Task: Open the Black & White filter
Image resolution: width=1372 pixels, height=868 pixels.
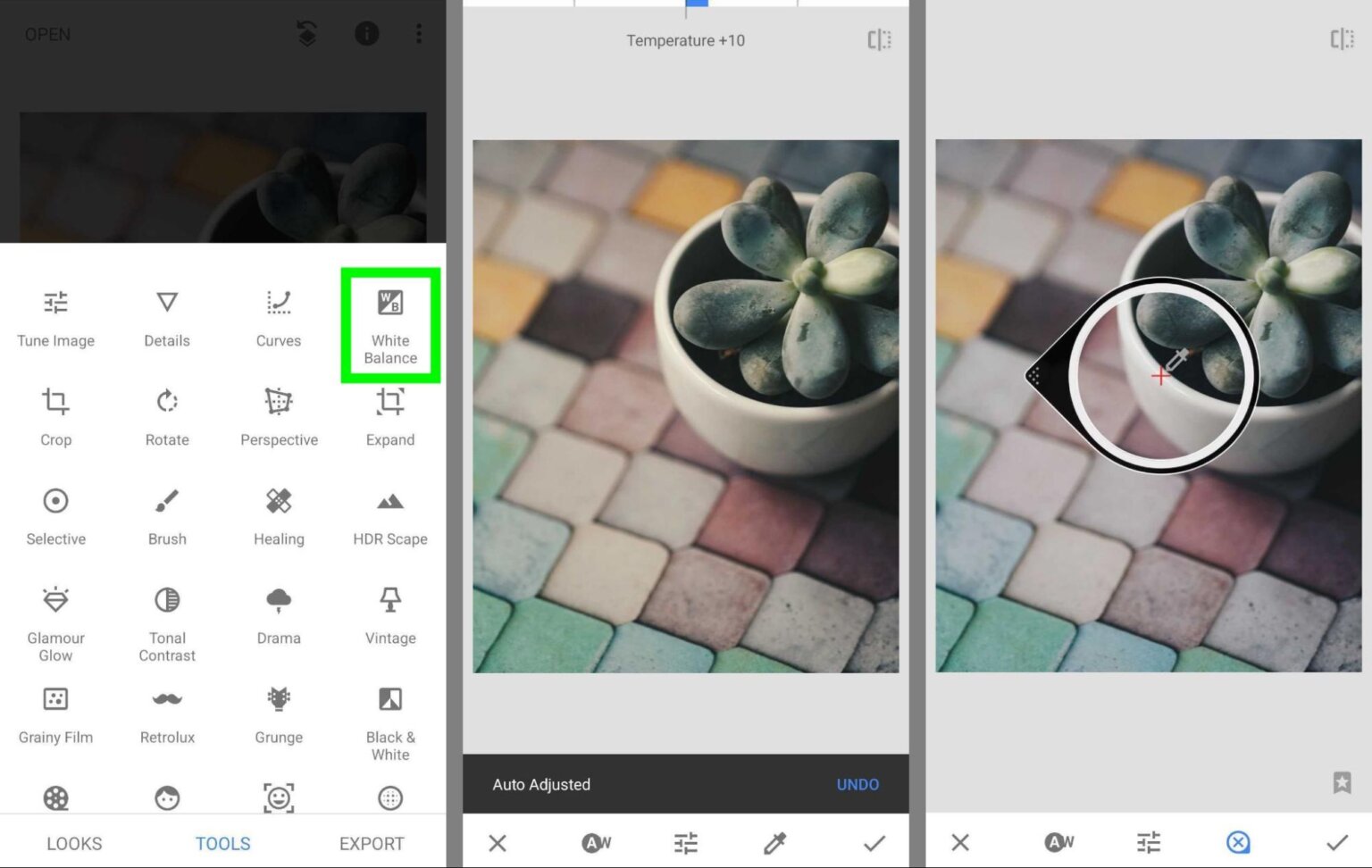Action: click(389, 714)
